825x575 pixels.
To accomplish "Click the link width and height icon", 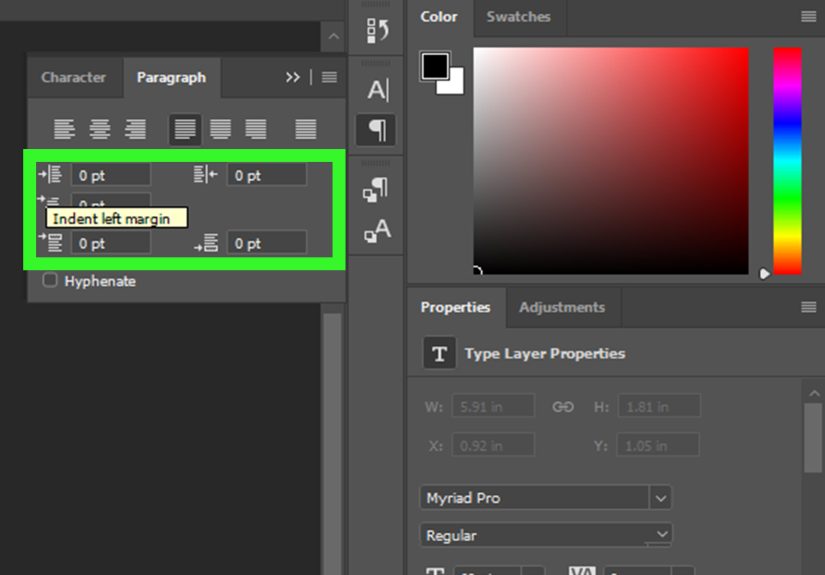I will (x=563, y=407).
